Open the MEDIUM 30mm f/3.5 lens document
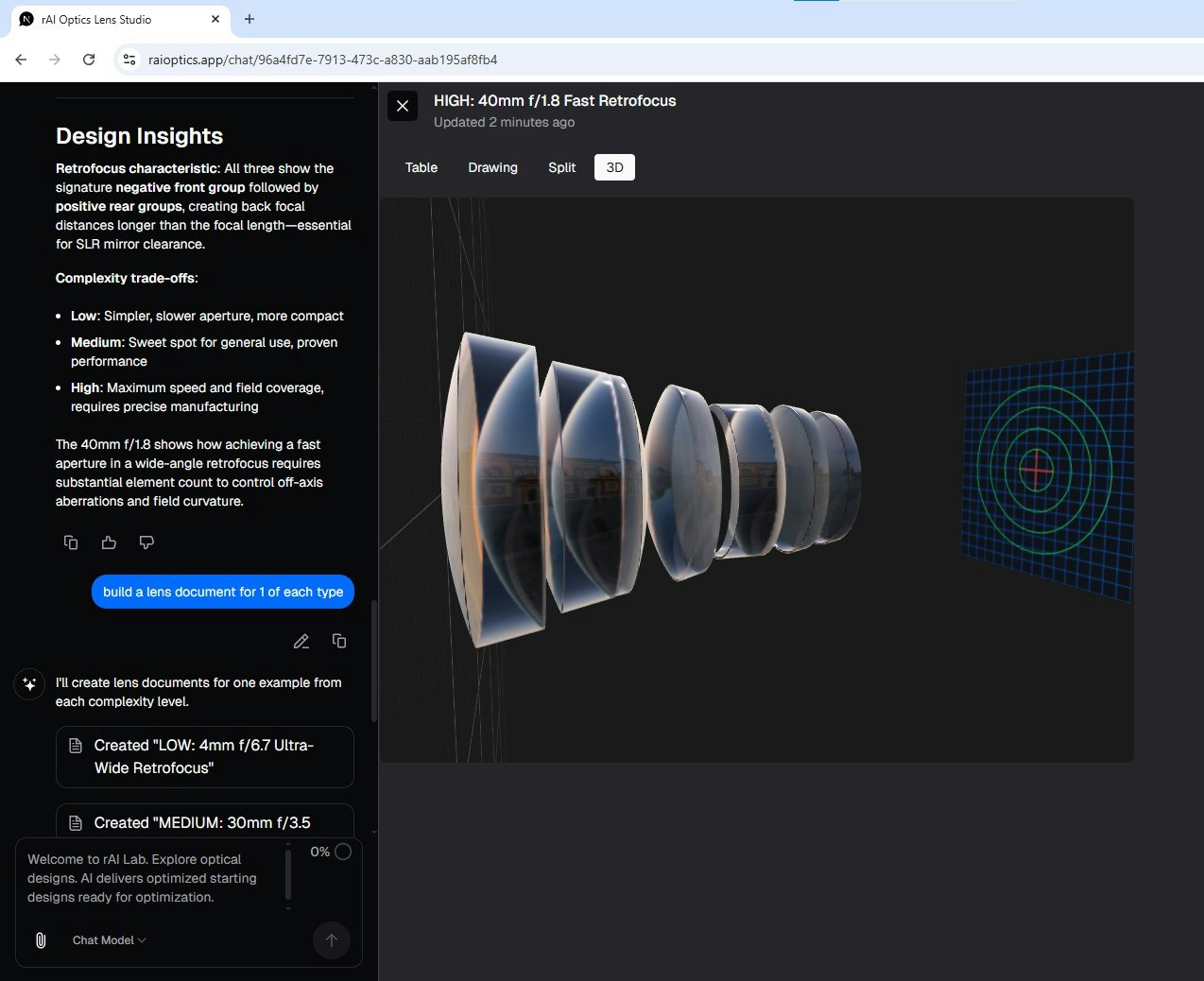This screenshot has height=981, width=1204. point(204,822)
